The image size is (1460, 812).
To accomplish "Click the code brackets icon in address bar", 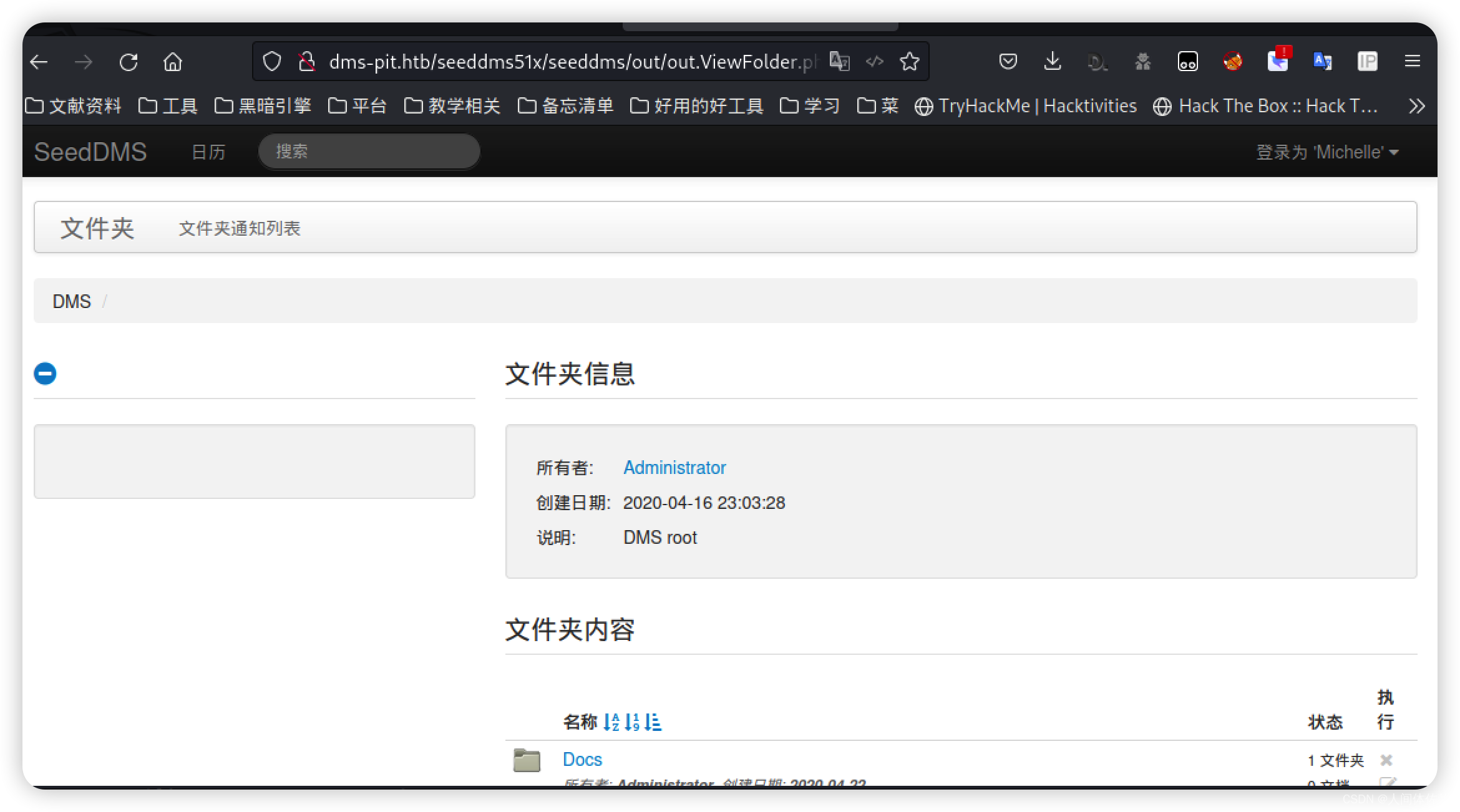I will click(875, 61).
